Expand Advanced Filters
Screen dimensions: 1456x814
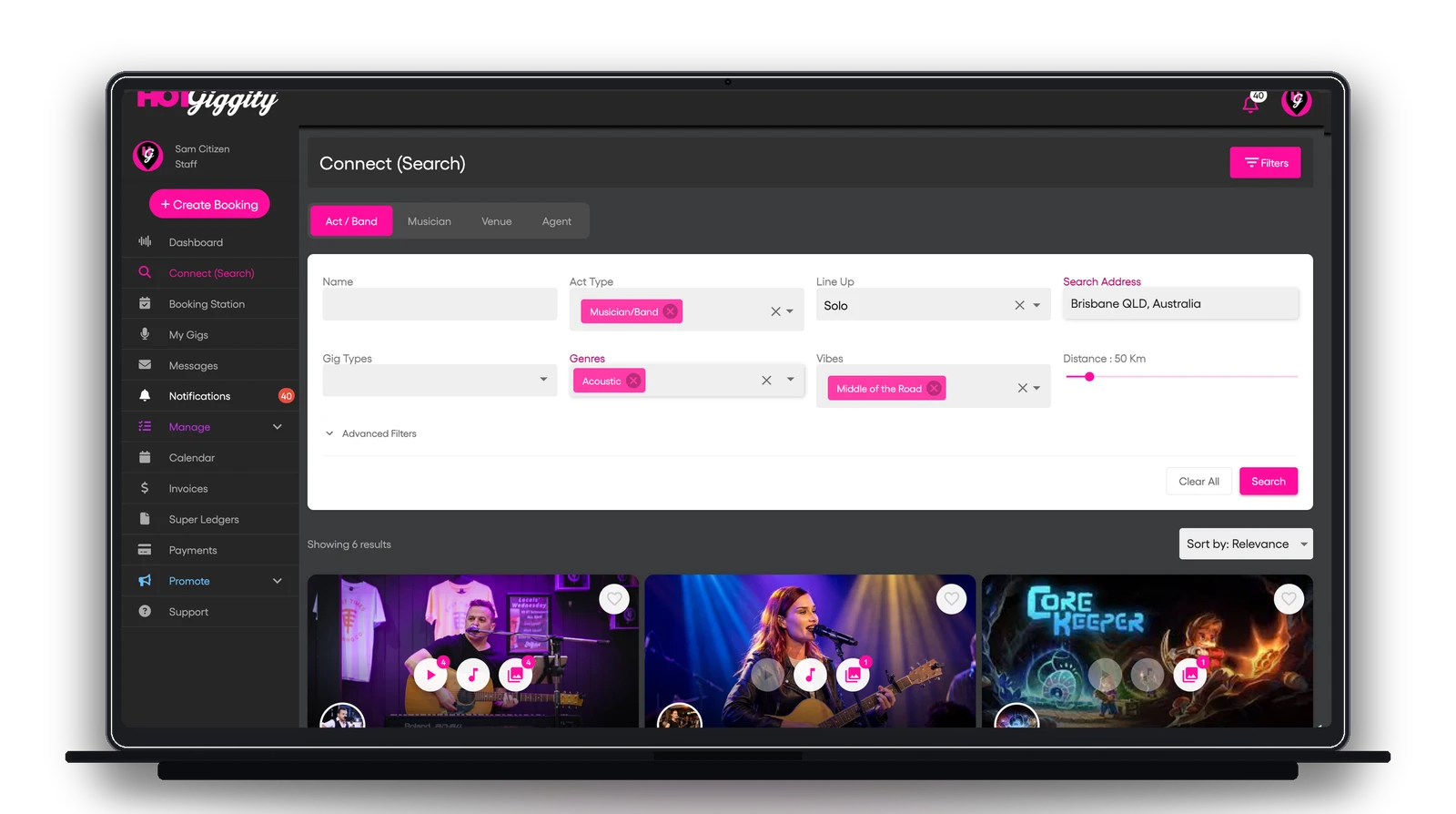[370, 433]
